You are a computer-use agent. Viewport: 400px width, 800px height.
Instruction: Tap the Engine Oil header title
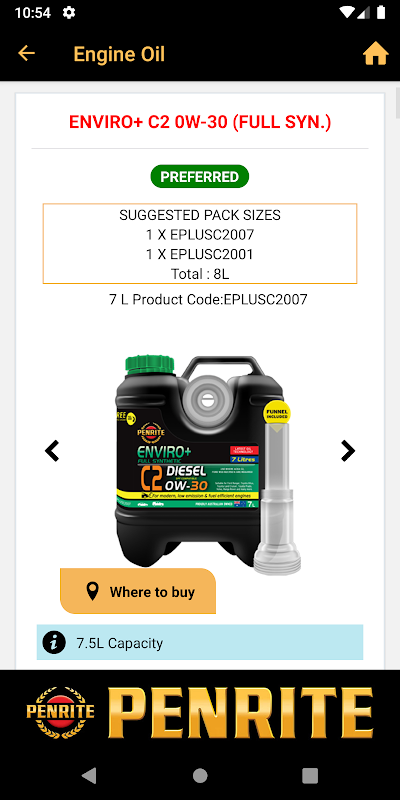coord(119,54)
